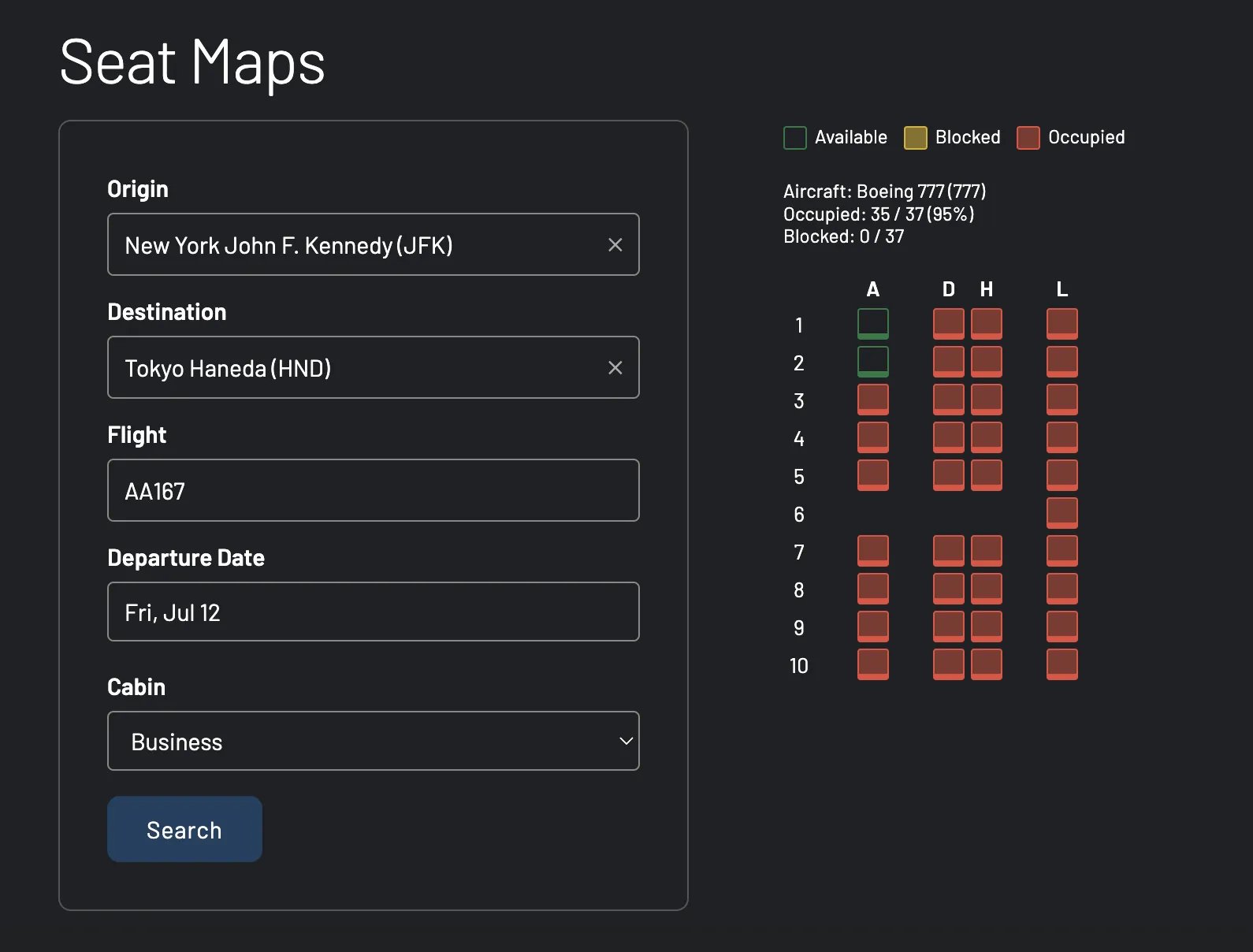Click the Destination field showing Tokyo Haneda
This screenshot has height=952, width=1253.
(x=373, y=367)
